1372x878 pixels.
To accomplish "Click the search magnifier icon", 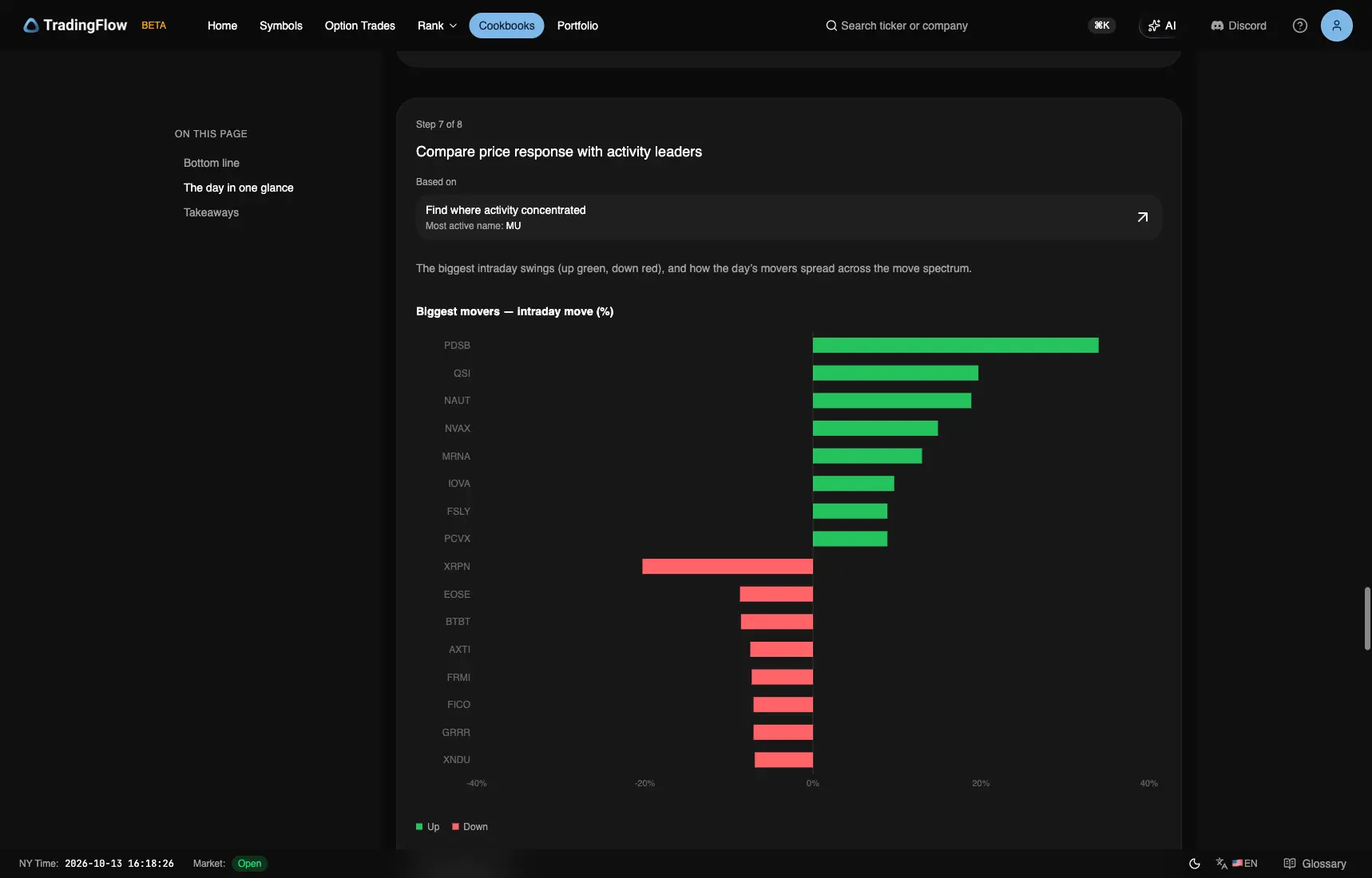I will (831, 26).
